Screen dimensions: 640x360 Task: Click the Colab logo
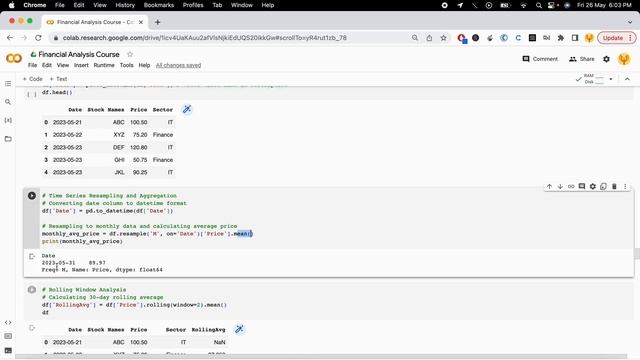click(x=14, y=59)
